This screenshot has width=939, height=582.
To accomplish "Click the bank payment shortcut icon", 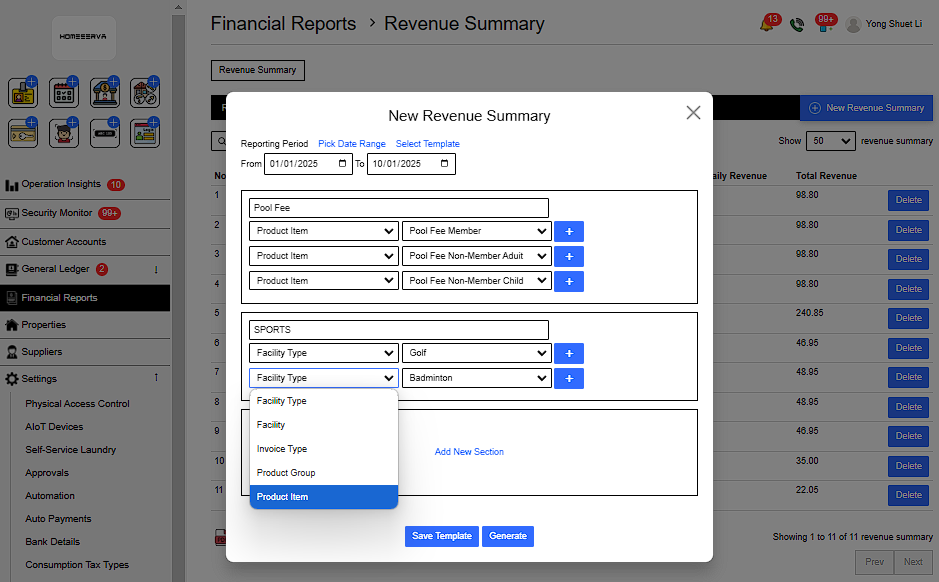I will (x=104, y=93).
